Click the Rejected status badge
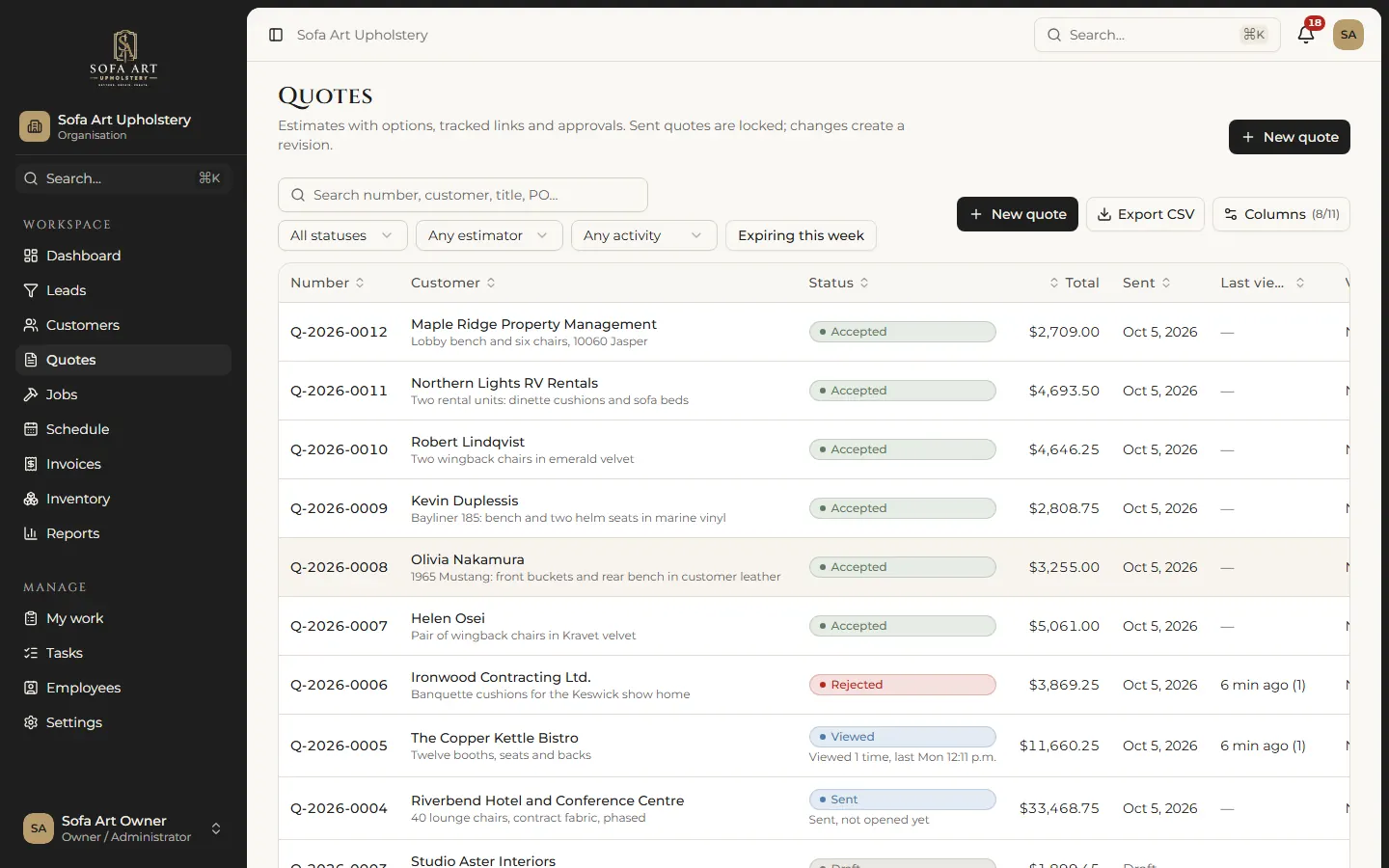Viewport: 1389px width, 868px height. click(902, 685)
